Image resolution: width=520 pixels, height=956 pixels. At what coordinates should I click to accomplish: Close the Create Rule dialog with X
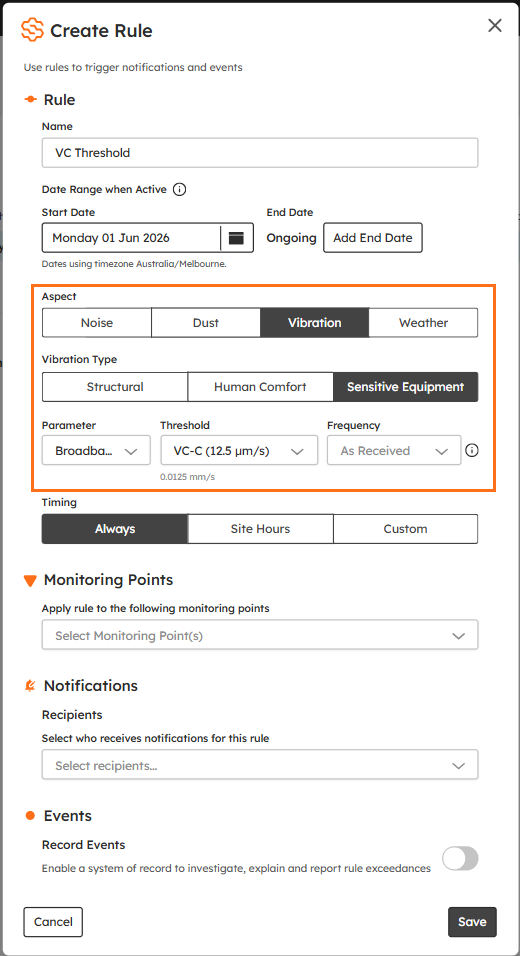pos(494,26)
